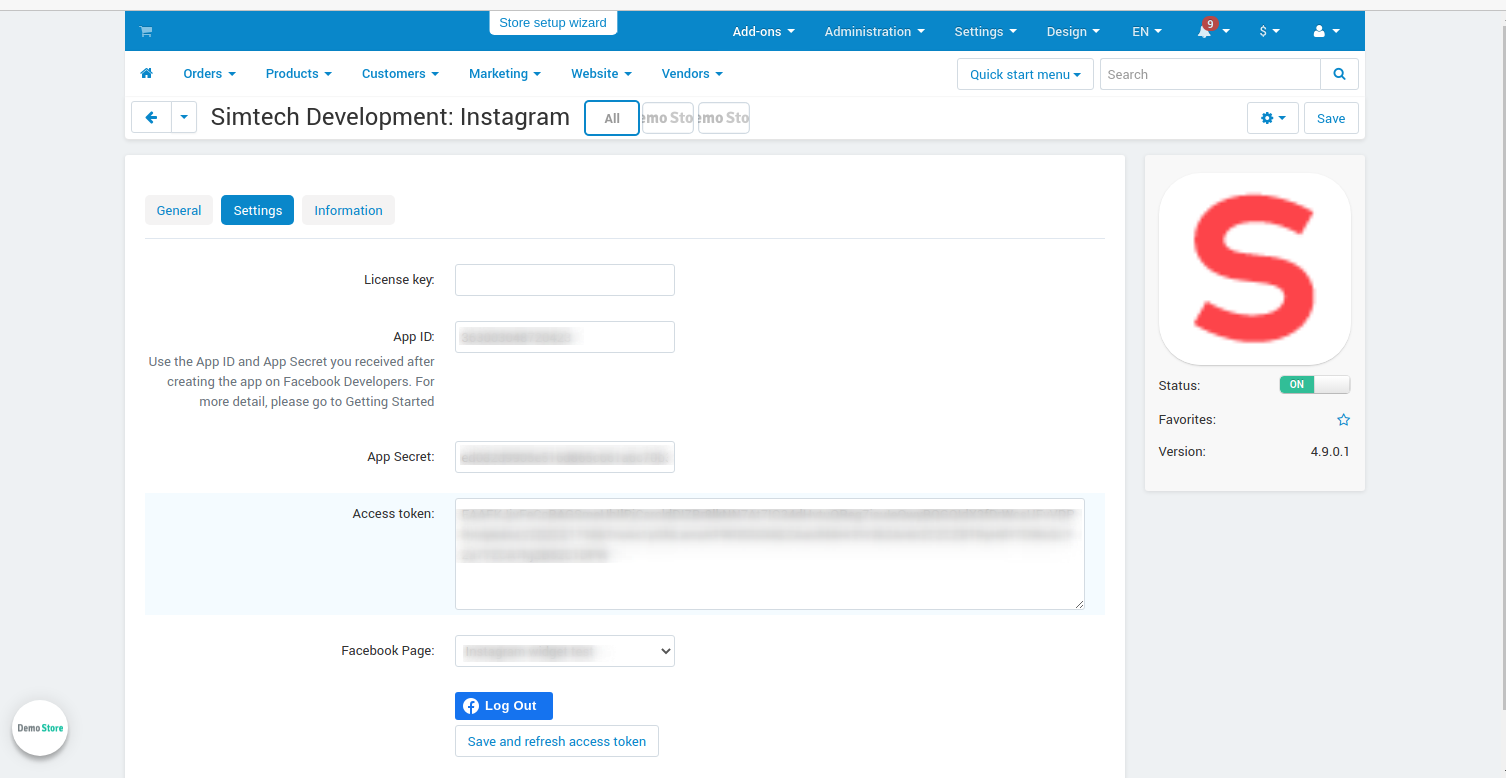The height and width of the screenshot is (778, 1506).
Task: Open the Orders menu
Action: pos(210,74)
